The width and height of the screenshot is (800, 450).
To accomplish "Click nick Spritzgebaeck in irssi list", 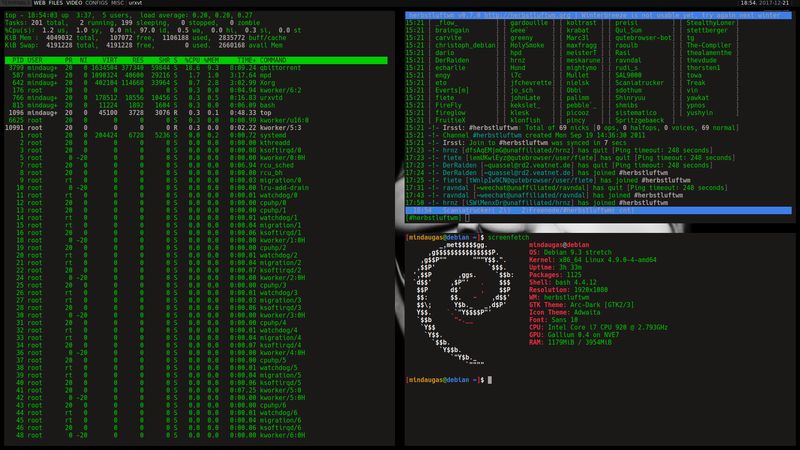I will click(639, 120).
